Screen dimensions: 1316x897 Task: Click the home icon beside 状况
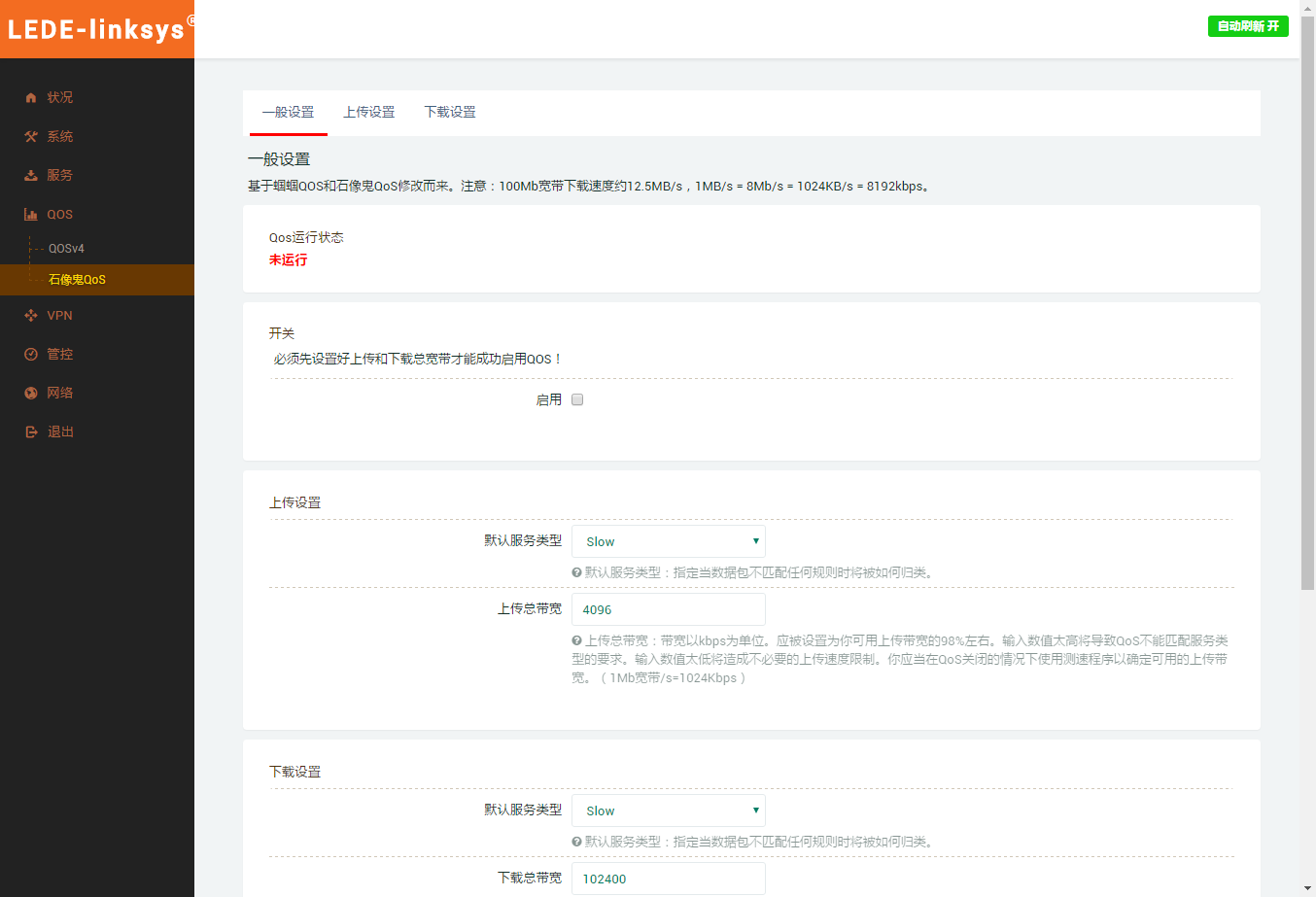(31, 97)
